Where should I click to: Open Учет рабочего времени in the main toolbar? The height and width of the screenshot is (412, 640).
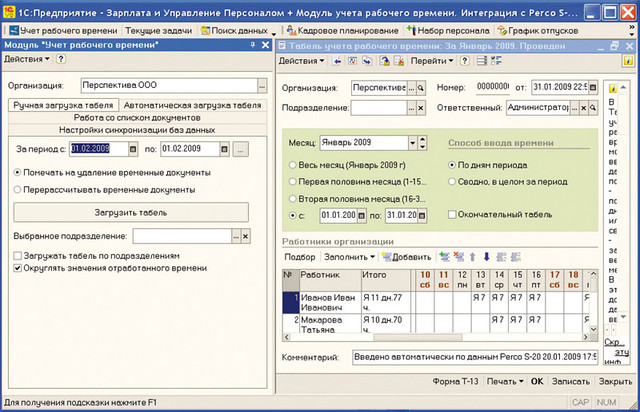[63, 31]
